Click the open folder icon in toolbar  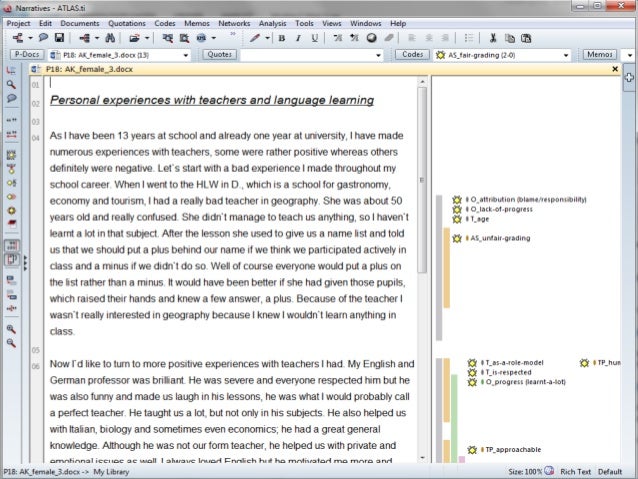coord(134,38)
